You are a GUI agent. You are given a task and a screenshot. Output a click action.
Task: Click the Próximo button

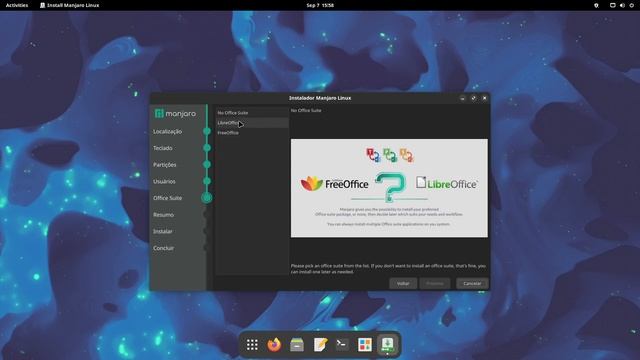pos(435,283)
